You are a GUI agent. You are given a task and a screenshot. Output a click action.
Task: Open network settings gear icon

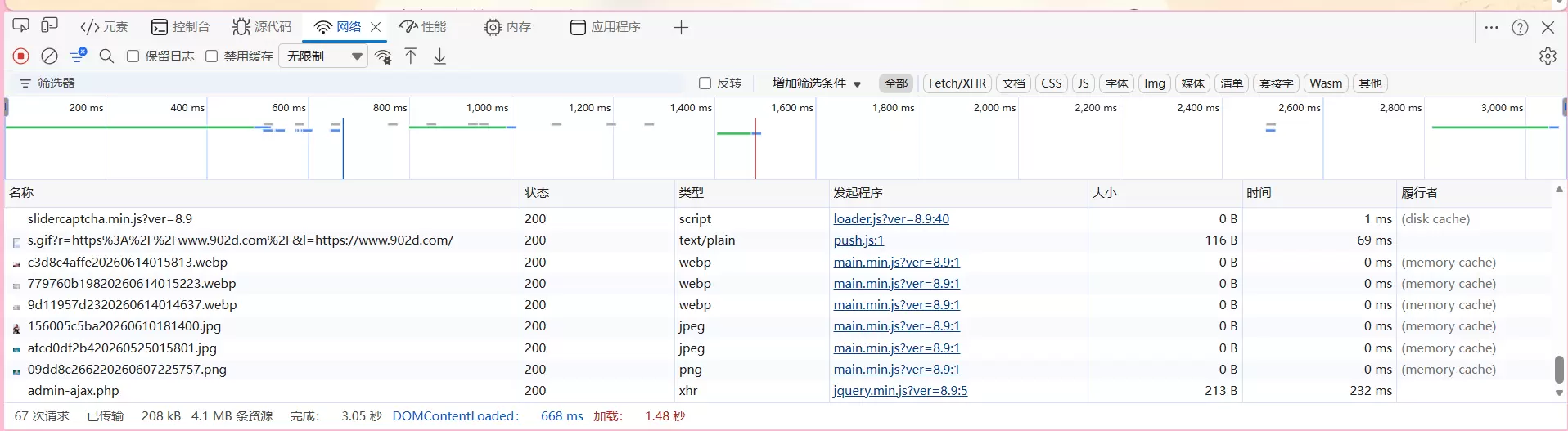[x=1548, y=56]
